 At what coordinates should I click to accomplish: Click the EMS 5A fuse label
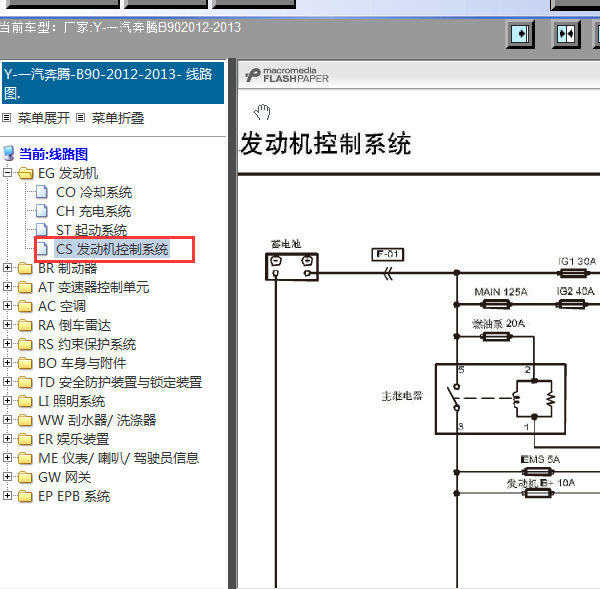(x=540, y=459)
